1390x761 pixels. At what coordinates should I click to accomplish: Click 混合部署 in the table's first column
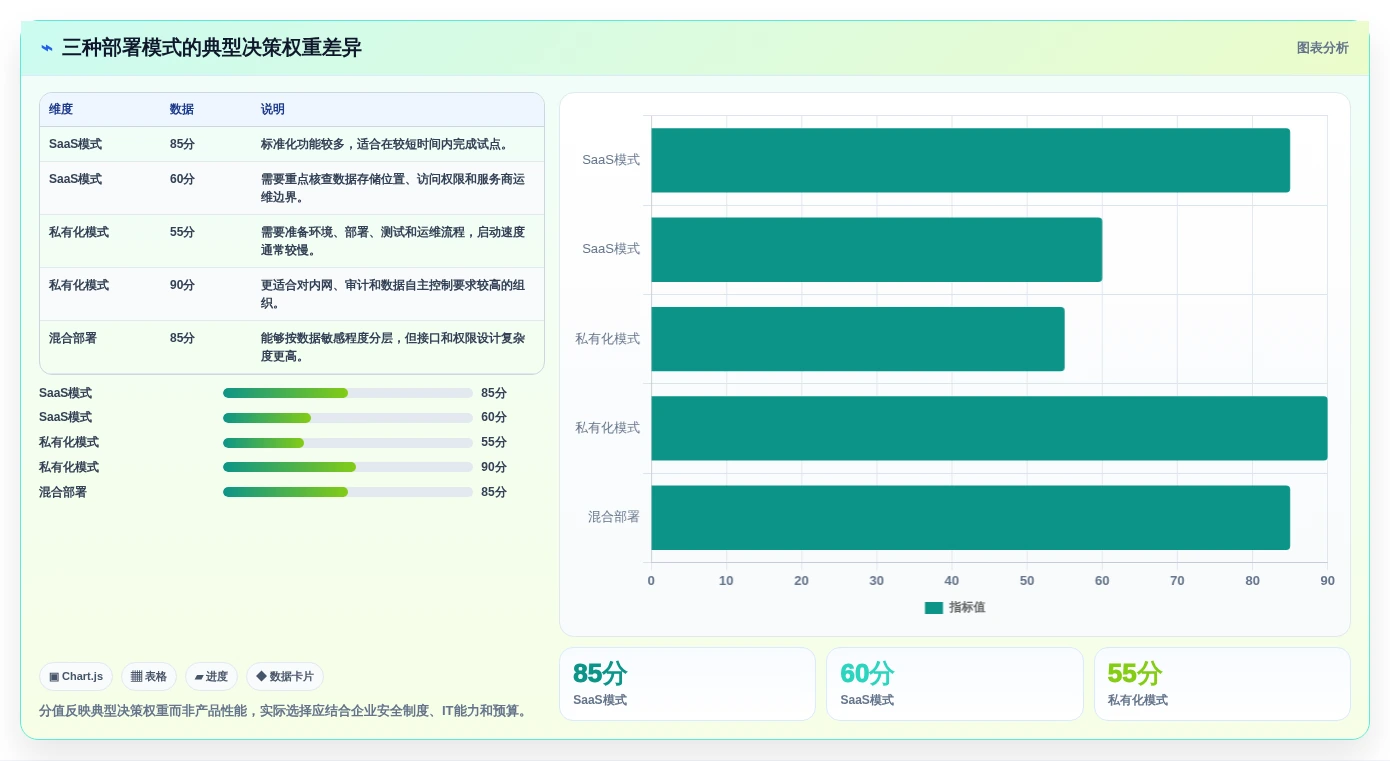click(73, 338)
